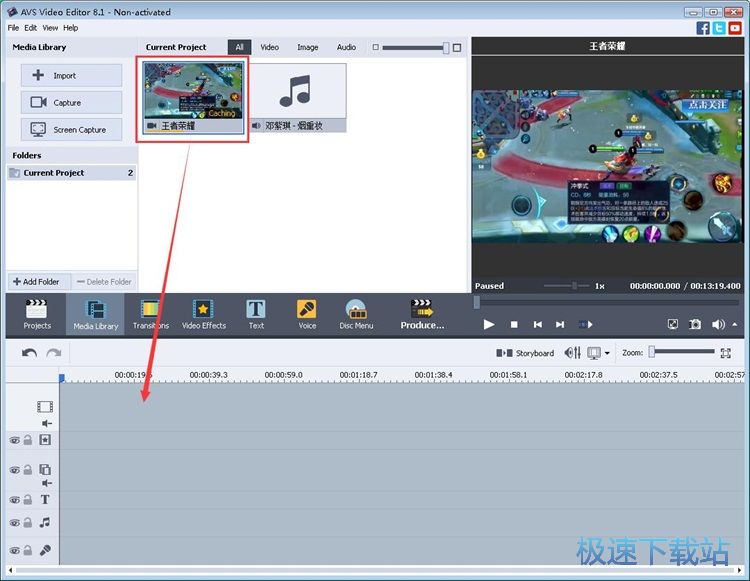Open the Transitions panel

coord(151,314)
